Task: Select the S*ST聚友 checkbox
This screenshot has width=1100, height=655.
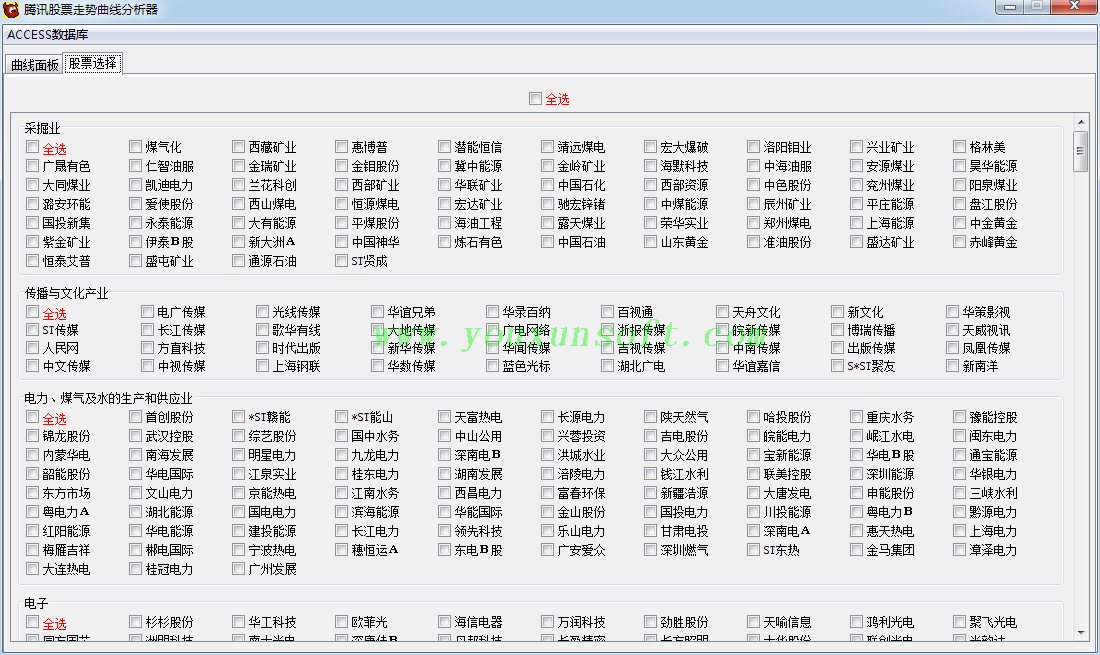Action: click(838, 366)
